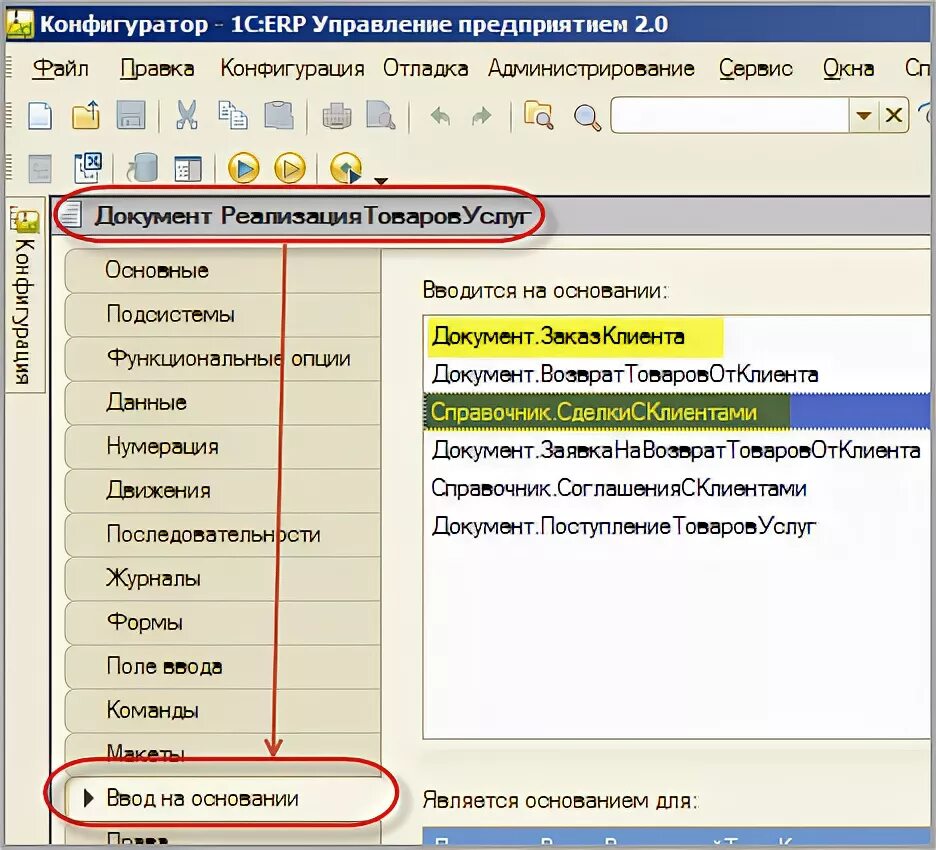Switch to the Последовательности tab
This screenshot has height=850, width=936.
223,535
